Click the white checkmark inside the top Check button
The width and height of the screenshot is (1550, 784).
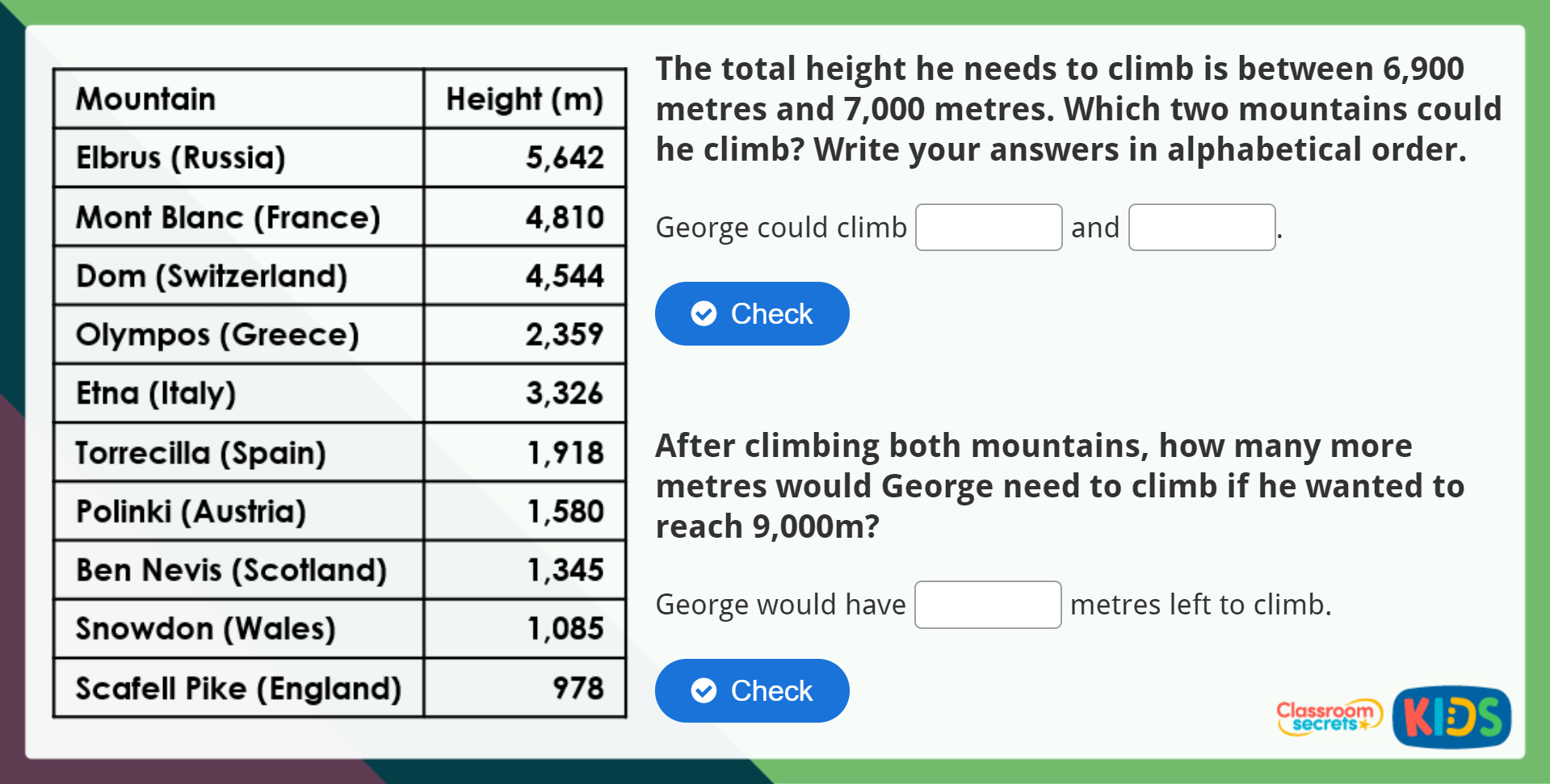pos(703,313)
